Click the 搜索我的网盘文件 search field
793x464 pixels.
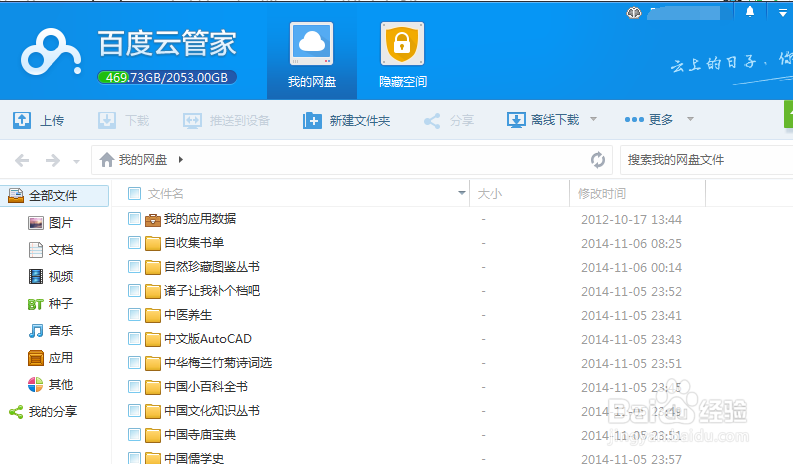point(707,160)
